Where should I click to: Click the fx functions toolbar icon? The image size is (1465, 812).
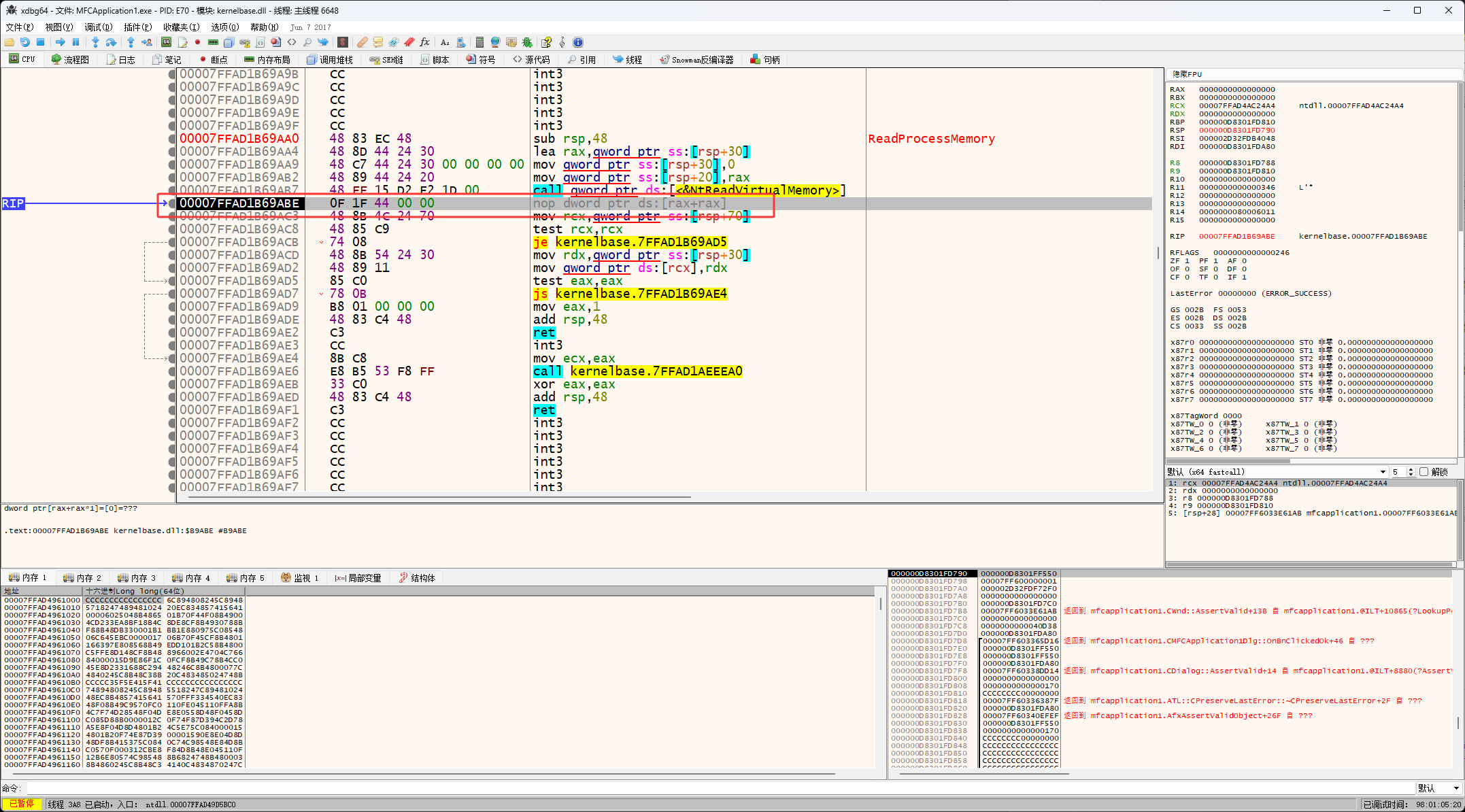click(424, 42)
